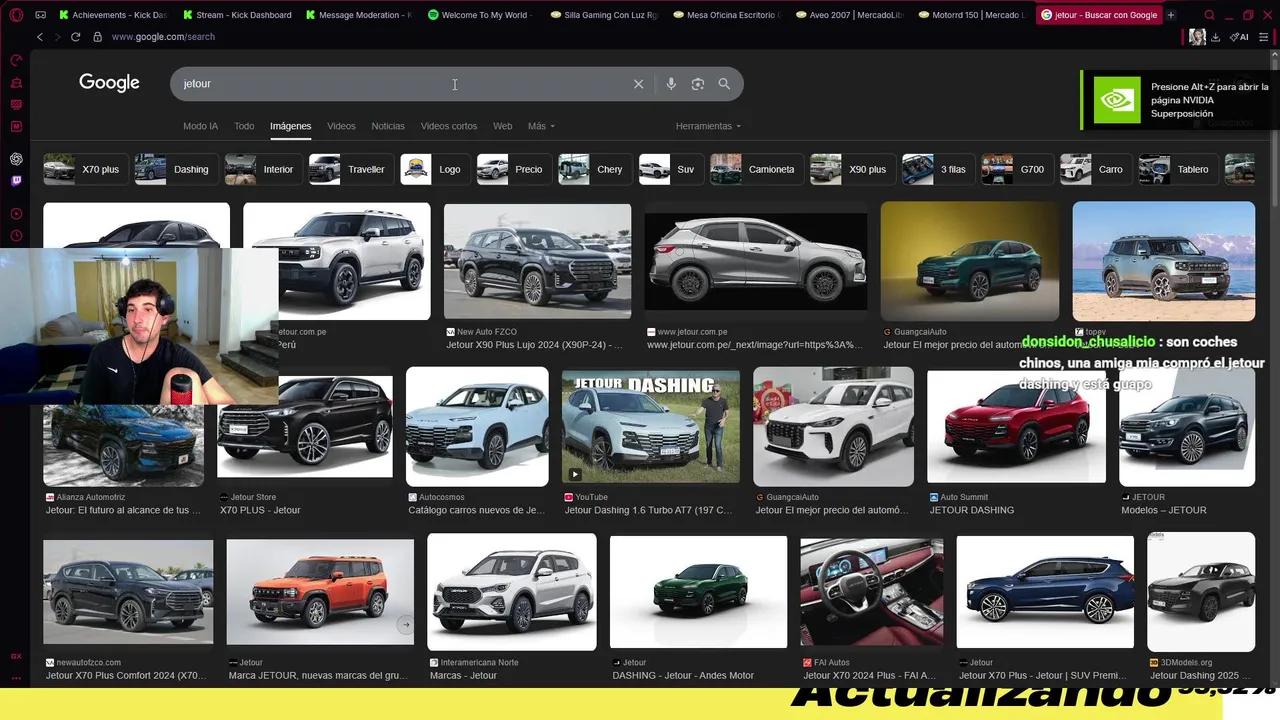Image resolution: width=1280 pixels, height=720 pixels.
Task: Open the Easy Setup menu icon
Action: [1265, 37]
